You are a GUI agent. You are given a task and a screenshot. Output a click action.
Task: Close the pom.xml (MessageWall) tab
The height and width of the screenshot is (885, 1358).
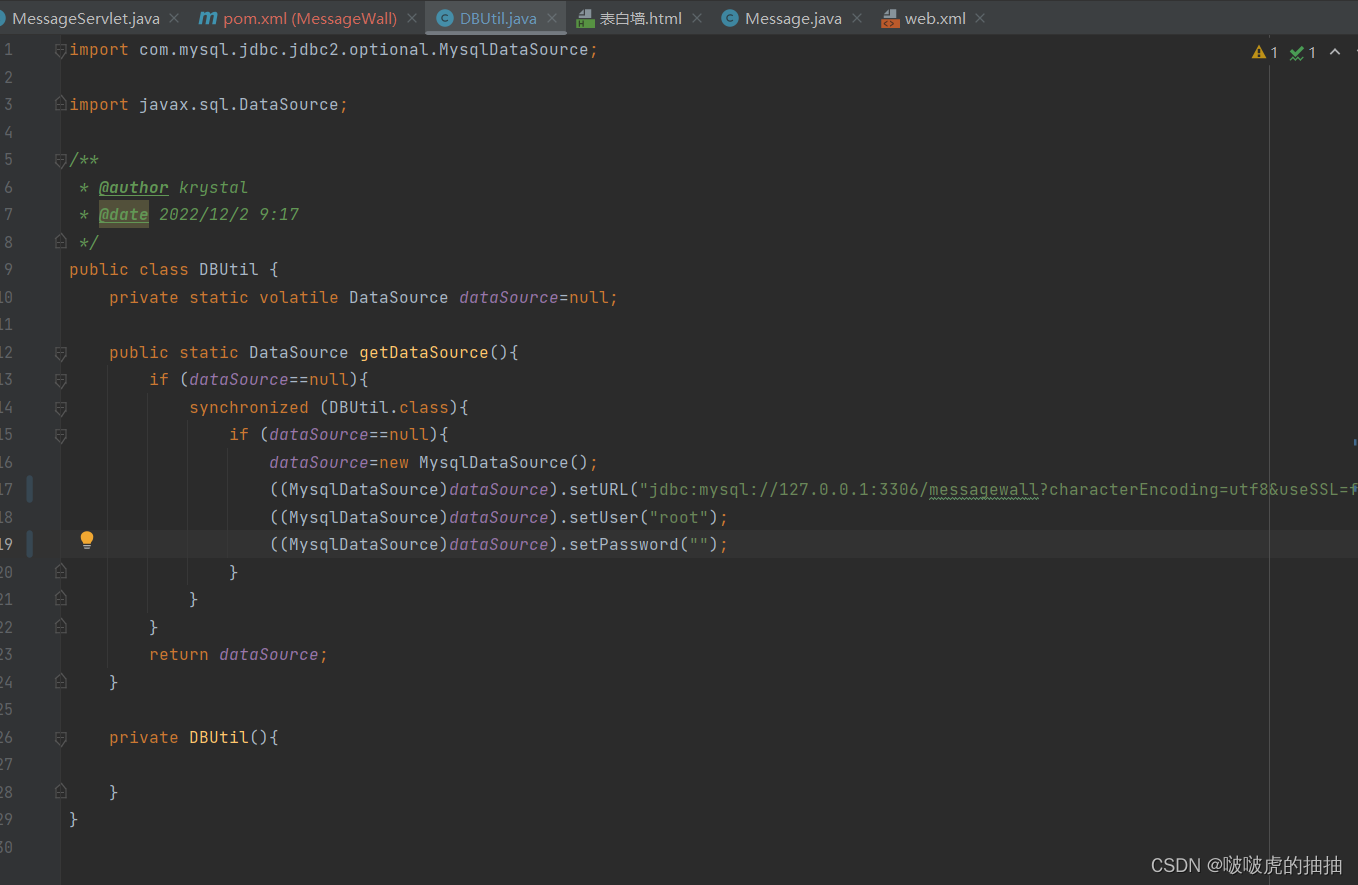pyautogui.click(x=412, y=18)
